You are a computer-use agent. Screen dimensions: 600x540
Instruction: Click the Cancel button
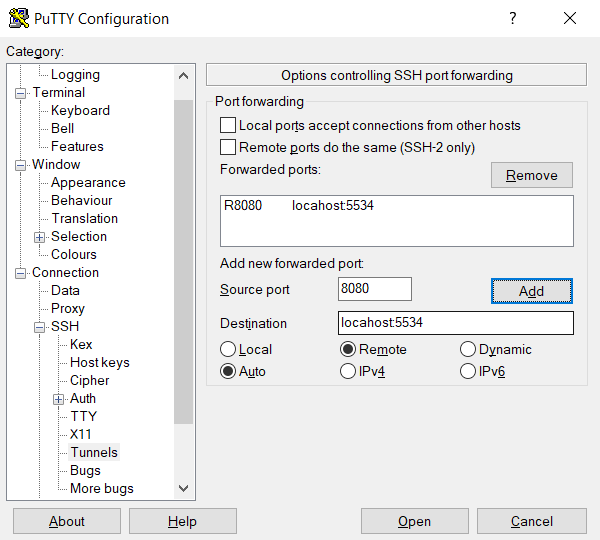(532, 521)
